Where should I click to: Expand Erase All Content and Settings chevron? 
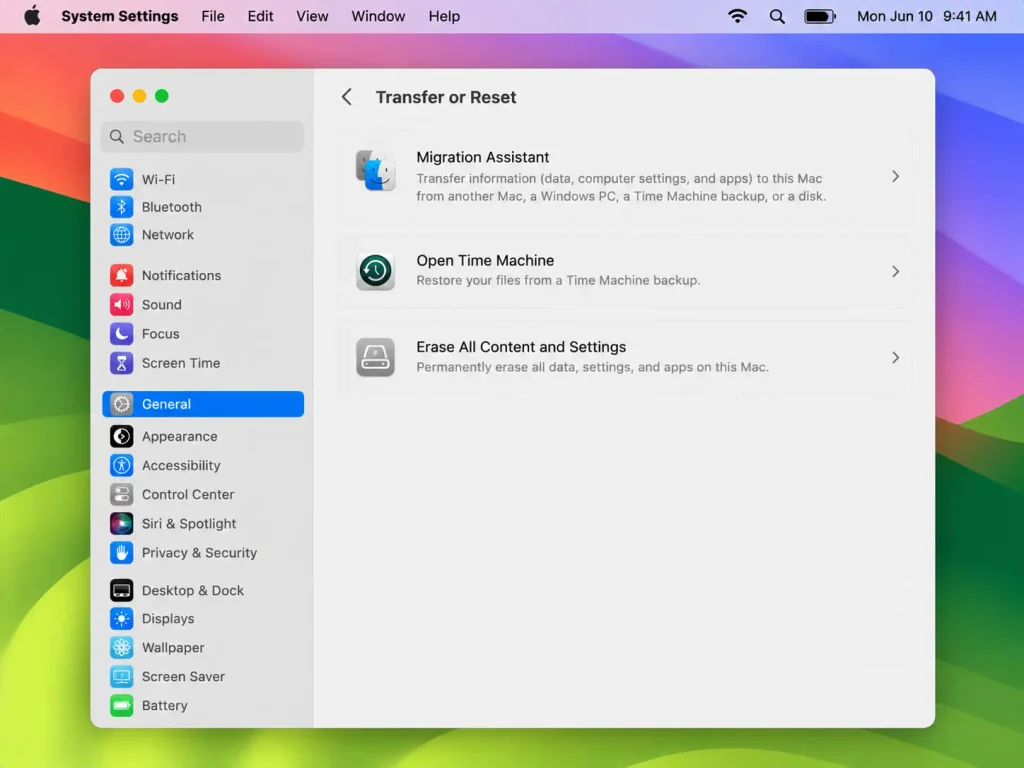[x=895, y=357]
